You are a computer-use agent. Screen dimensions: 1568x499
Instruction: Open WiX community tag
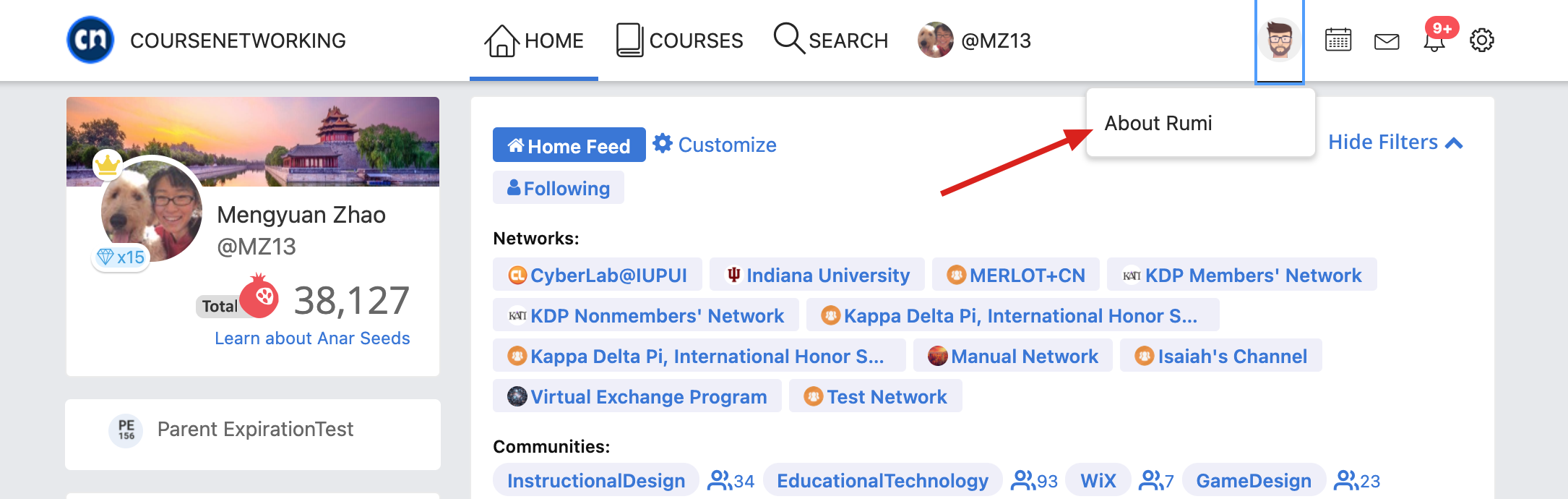coord(1098,481)
